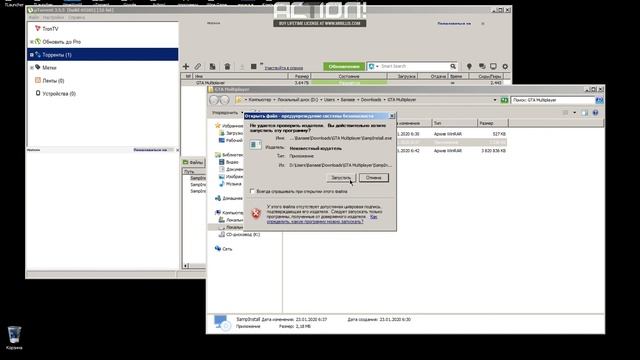The height and width of the screenshot is (360, 640).
Task: Open the Recycle Bin on desktop
Action: (14, 338)
